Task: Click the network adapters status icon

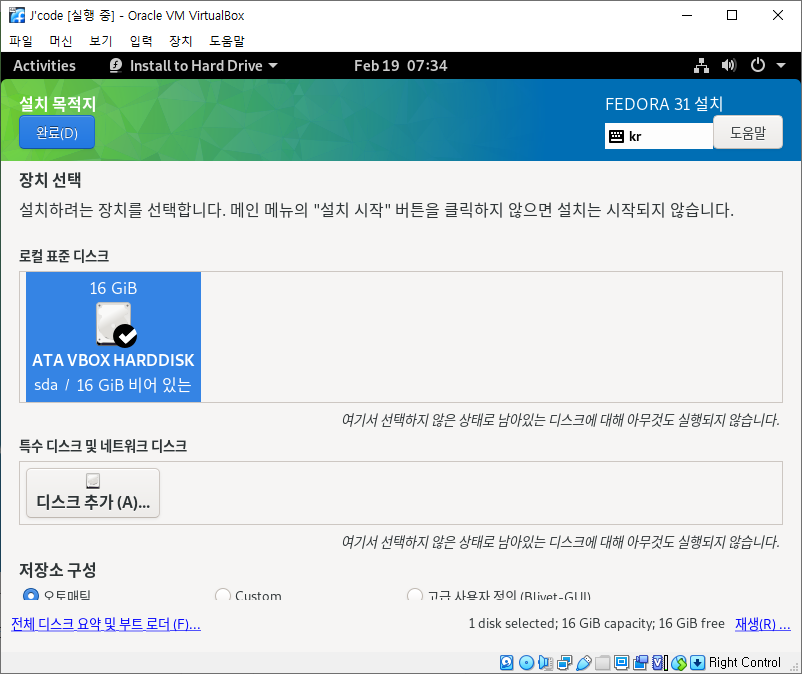Action: coord(565,662)
